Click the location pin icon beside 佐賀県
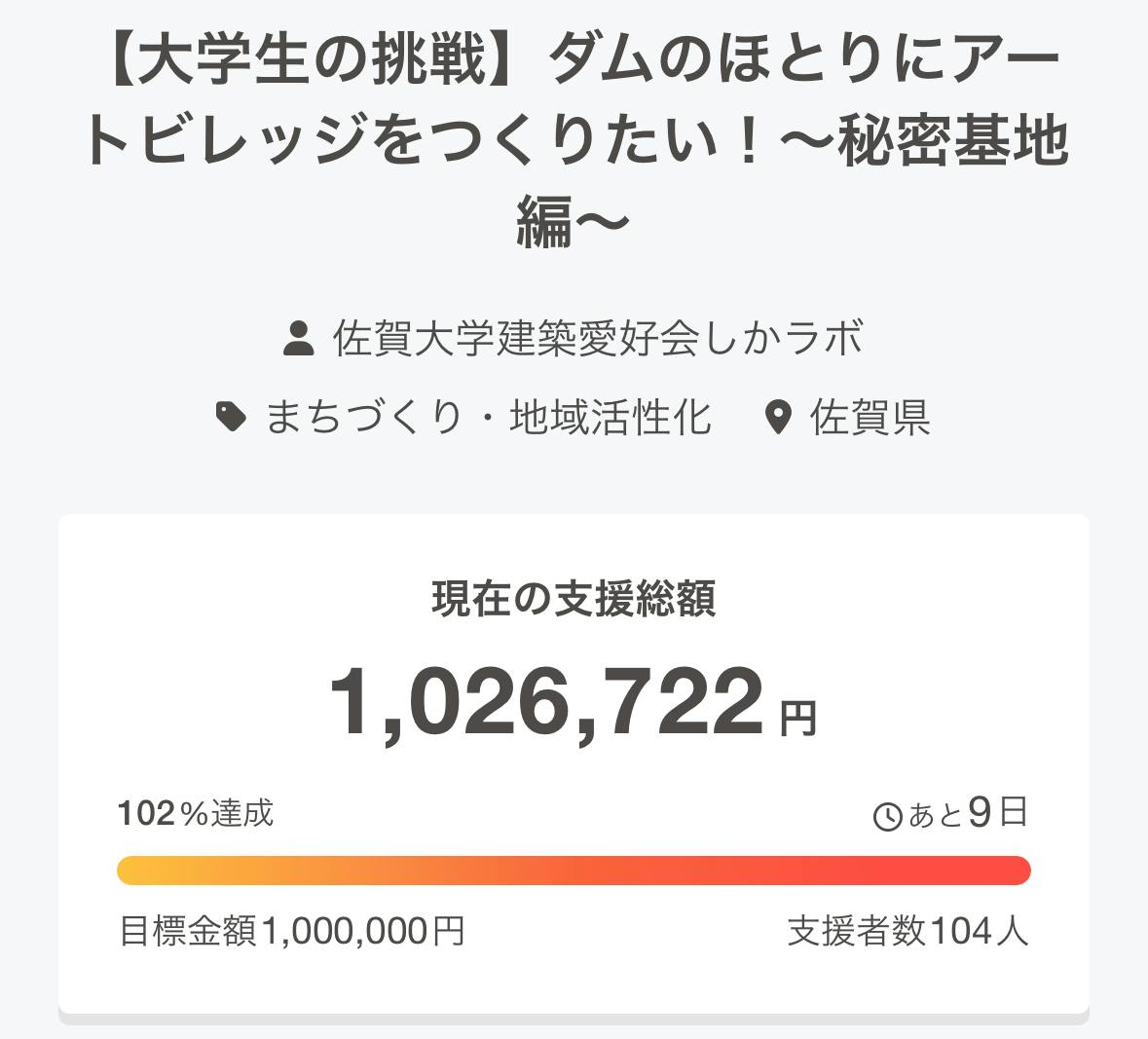The height and width of the screenshot is (1039, 1148). tap(777, 419)
